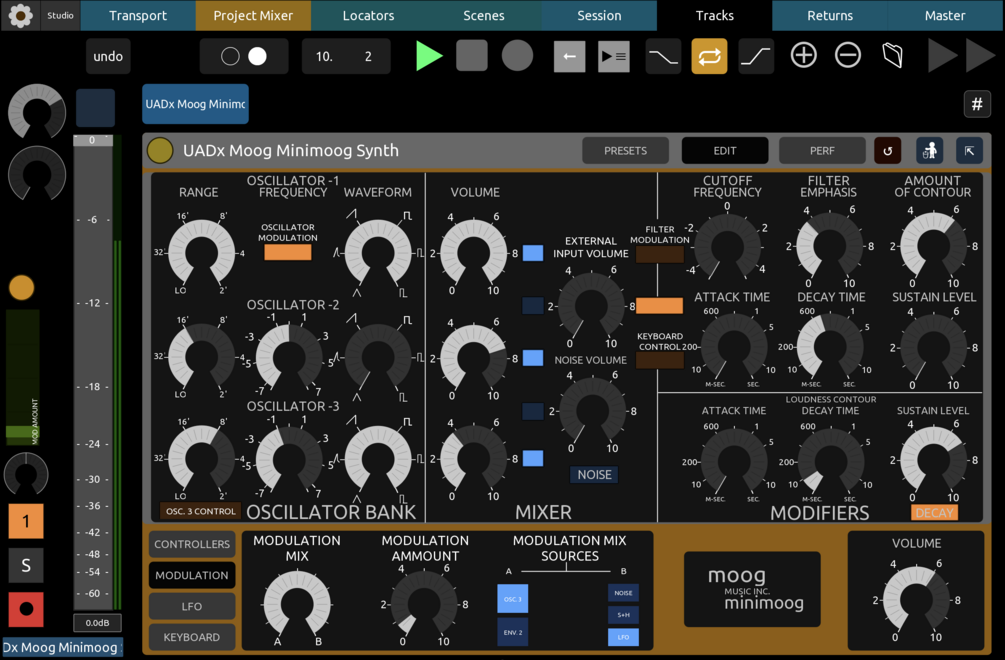Open the plugin PRESETS view
The image size is (1005, 660).
click(x=626, y=151)
